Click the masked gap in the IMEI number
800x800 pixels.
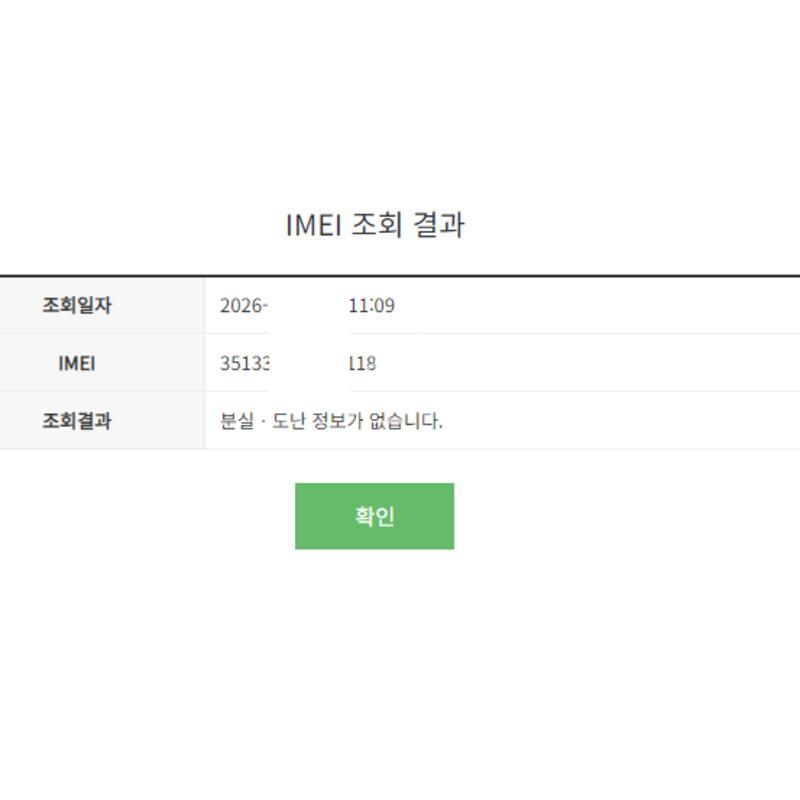[x=308, y=363]
